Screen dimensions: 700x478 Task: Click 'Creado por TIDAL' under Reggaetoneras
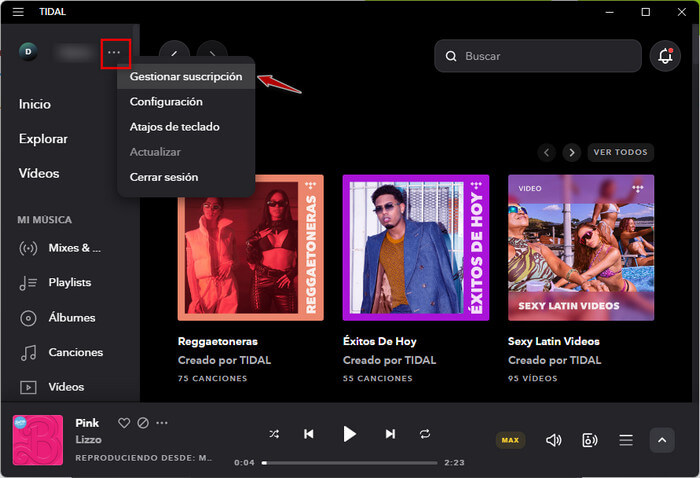point(225,361)
